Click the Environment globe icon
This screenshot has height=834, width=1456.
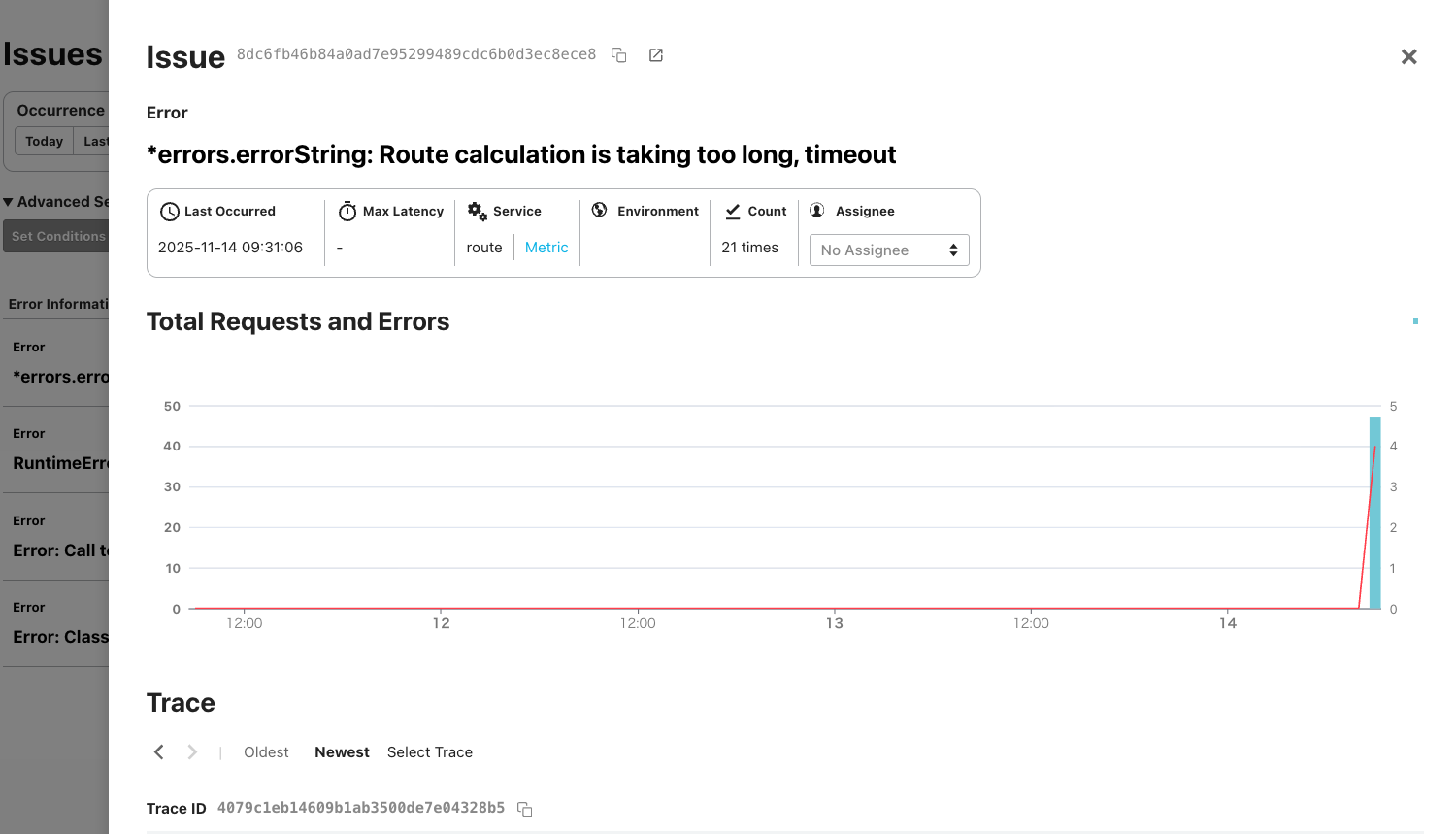[600, 211]
